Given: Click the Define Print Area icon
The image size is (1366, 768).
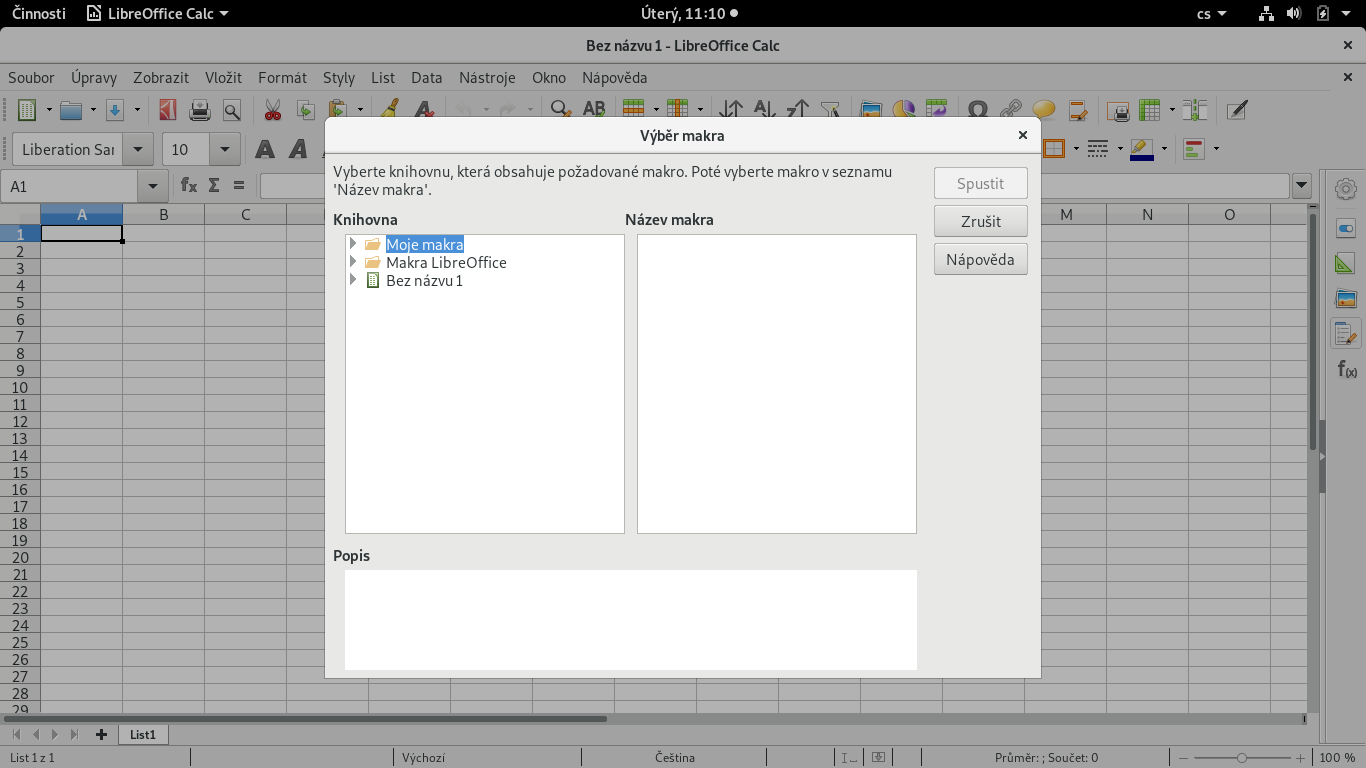Looking at the screenshot, I should point(1117,110).
